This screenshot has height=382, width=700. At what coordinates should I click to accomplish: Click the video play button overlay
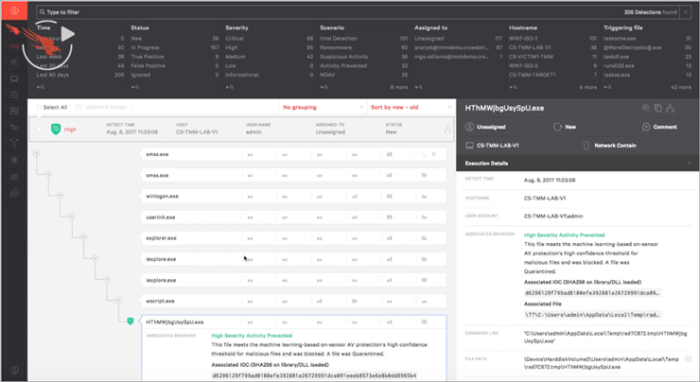[x=67, y=34]
